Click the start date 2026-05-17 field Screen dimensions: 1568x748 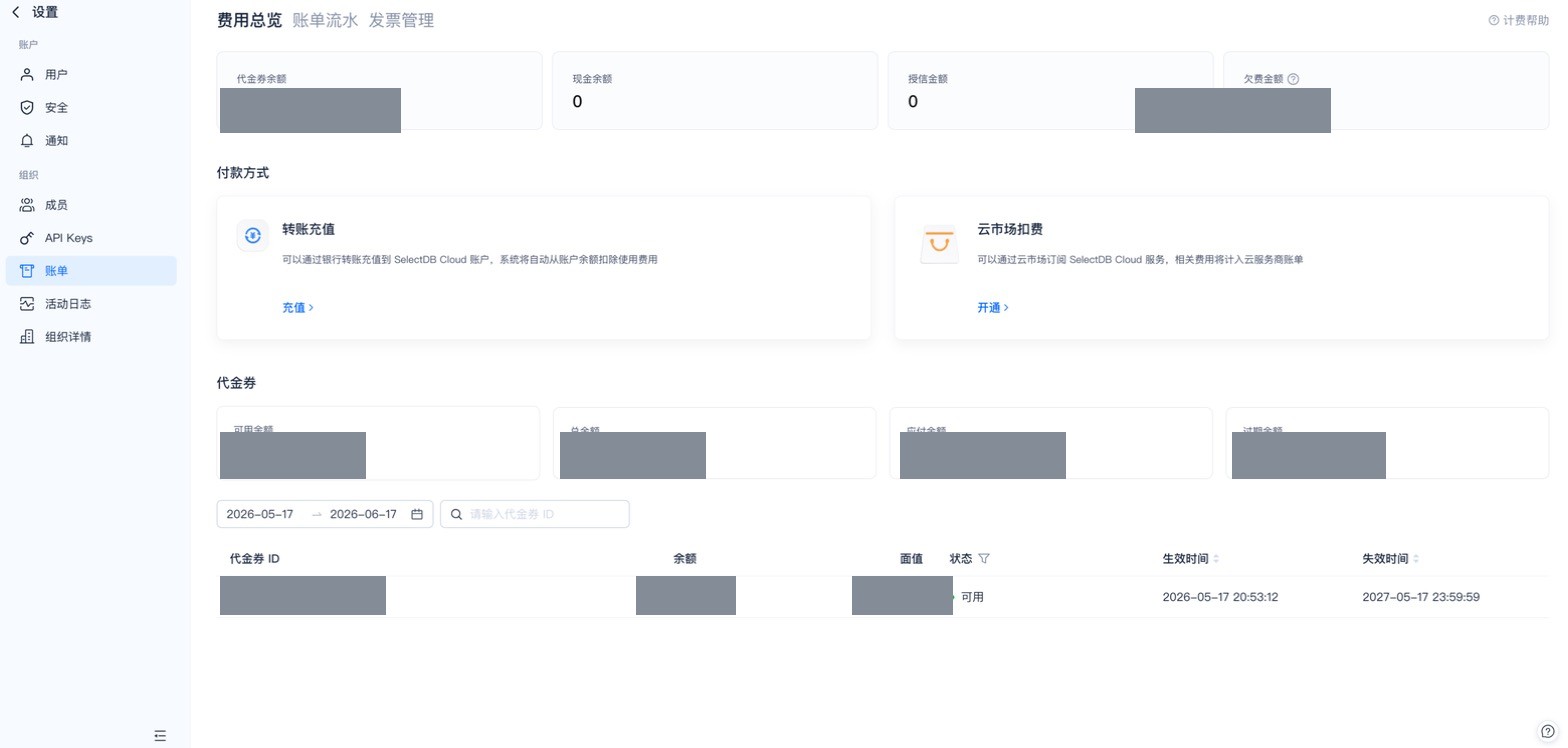(x=260, y=514)
